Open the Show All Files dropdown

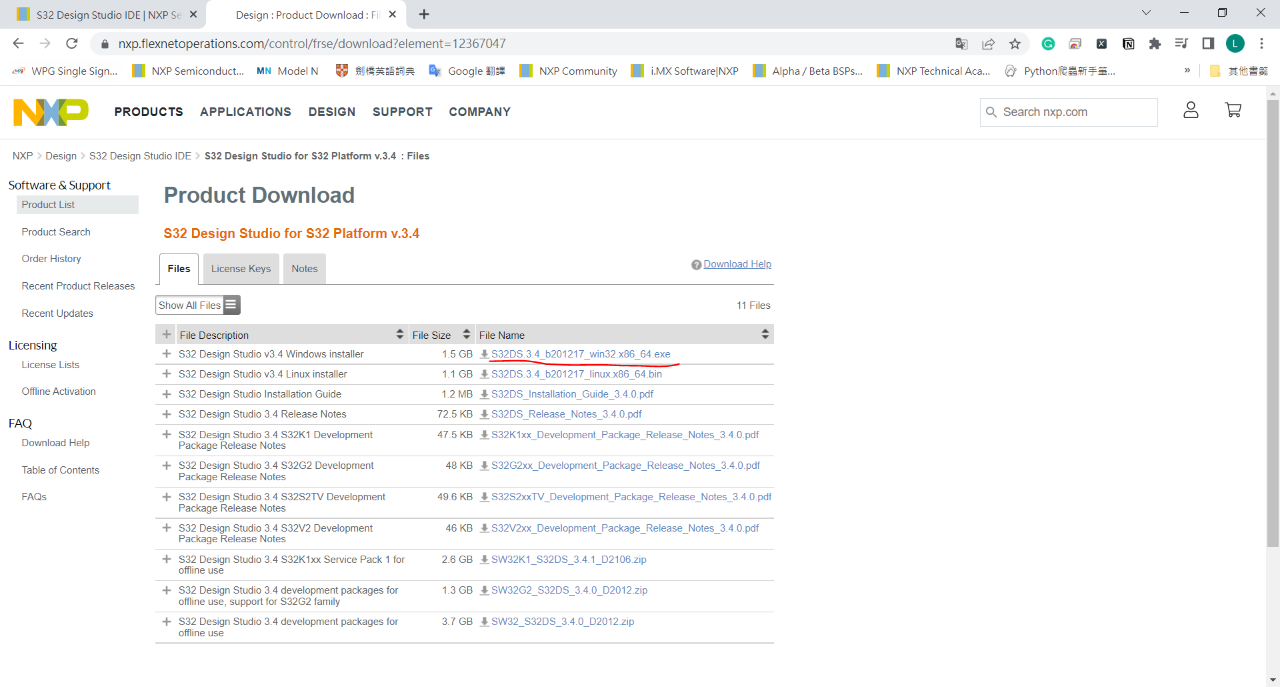click(x=198, y=305)
